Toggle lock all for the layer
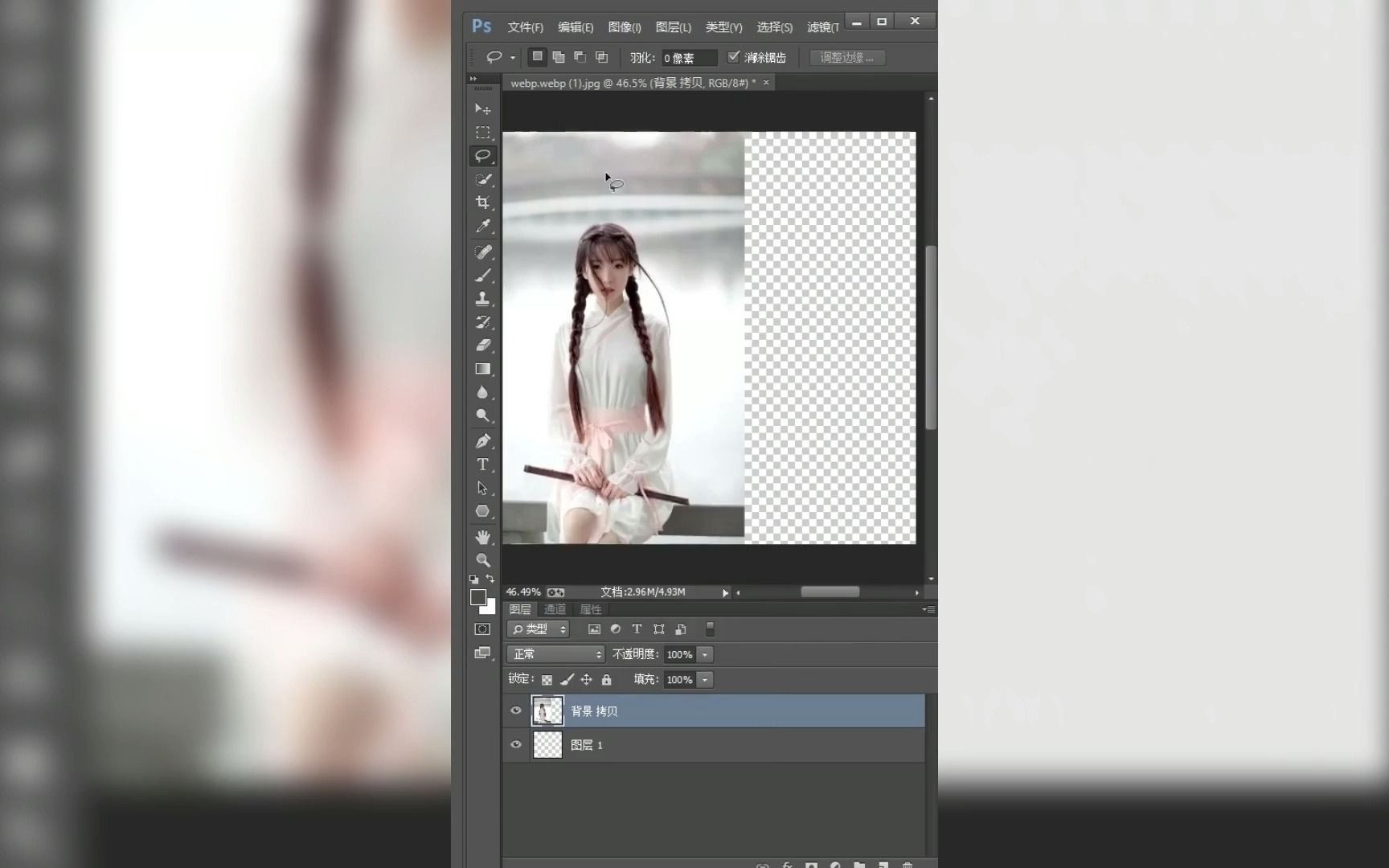1389x868 pixels. tap(606, 680)
